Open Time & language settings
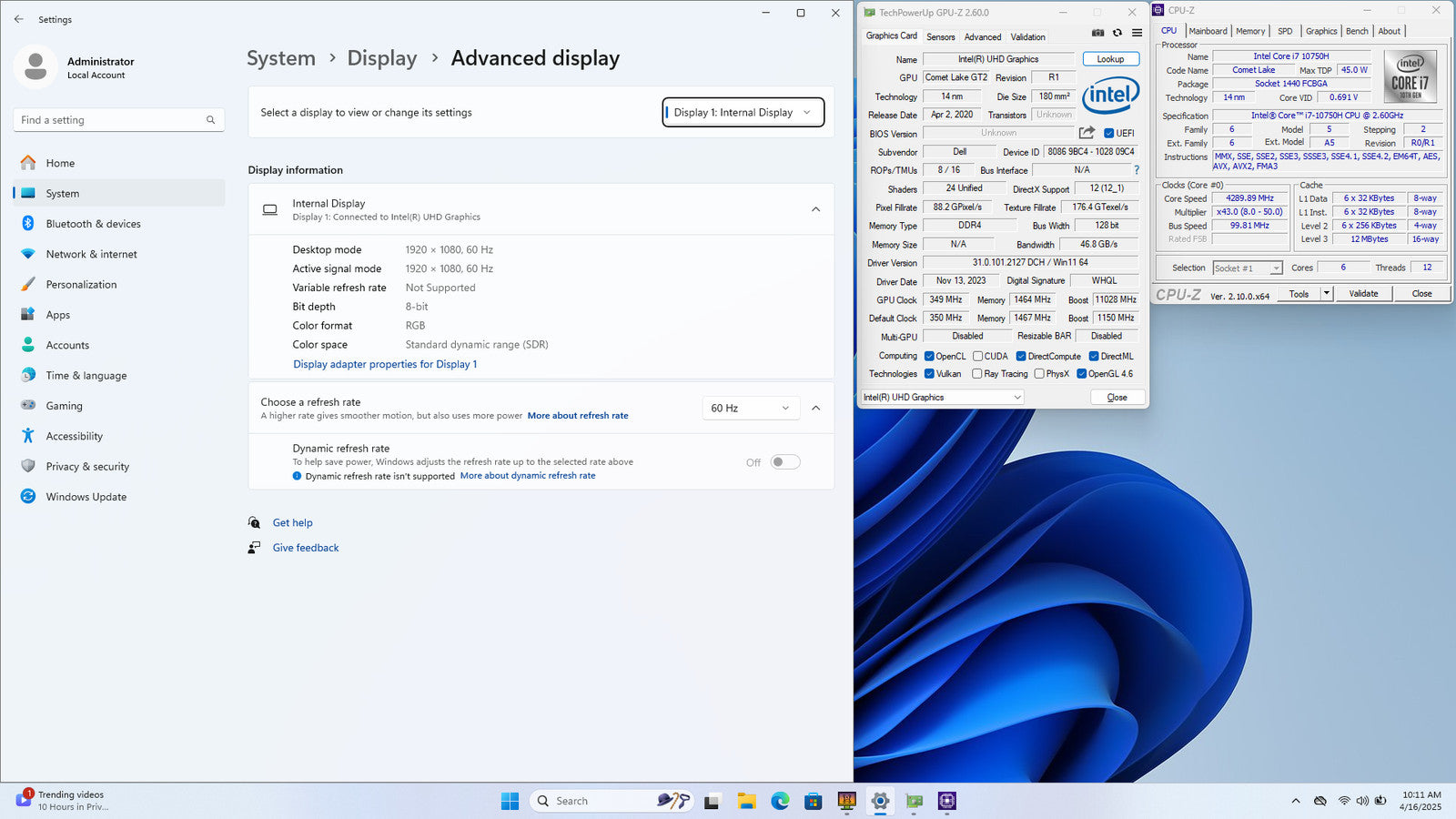 coord(119,375)
